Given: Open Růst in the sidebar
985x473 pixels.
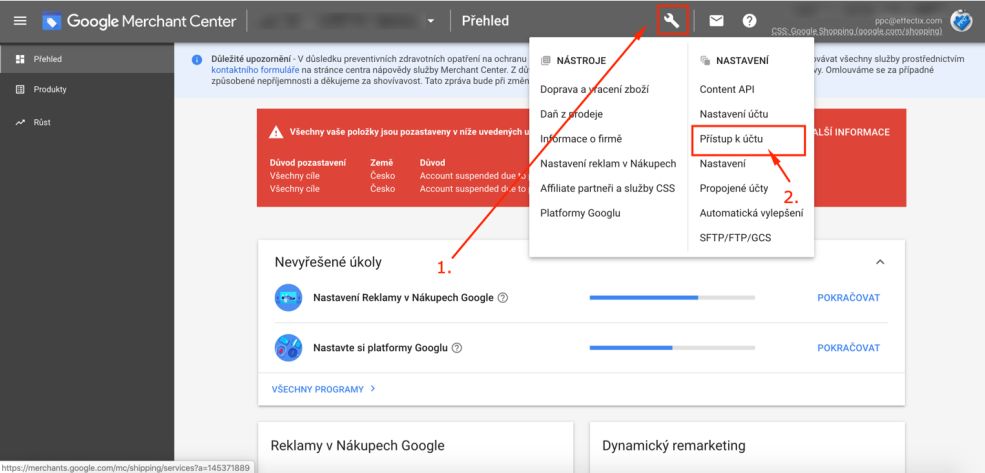Looking at the screenshot, I should pos(87,122).
